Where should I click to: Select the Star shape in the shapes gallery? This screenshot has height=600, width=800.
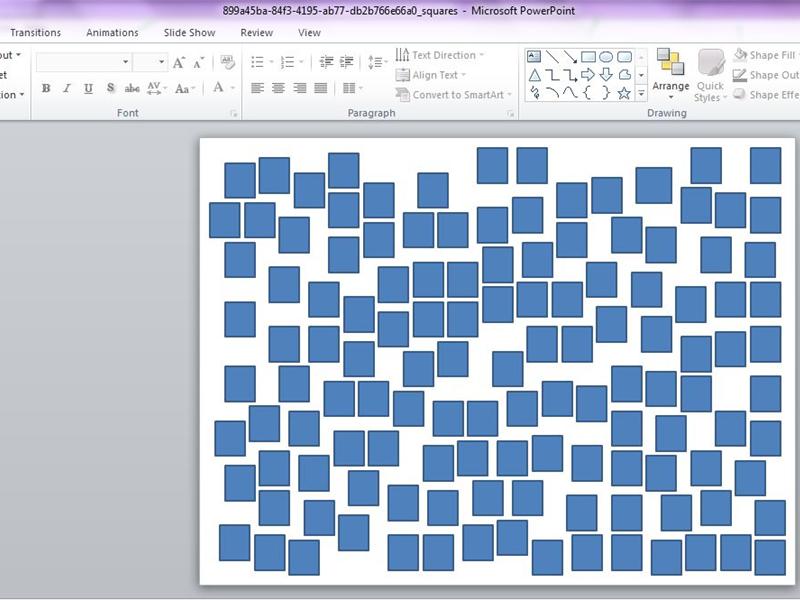[x=622, y=92]
